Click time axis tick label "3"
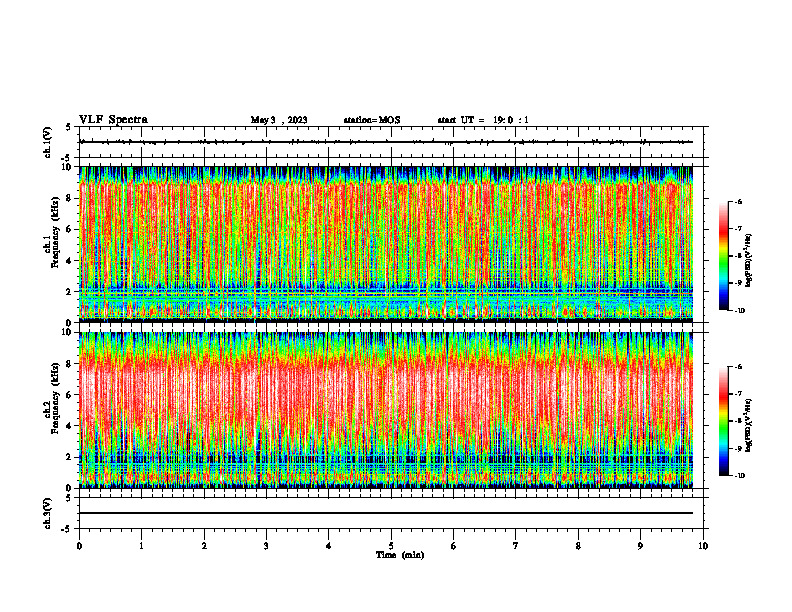This screenshot has height=612, width=792. [x=266, y=546]
